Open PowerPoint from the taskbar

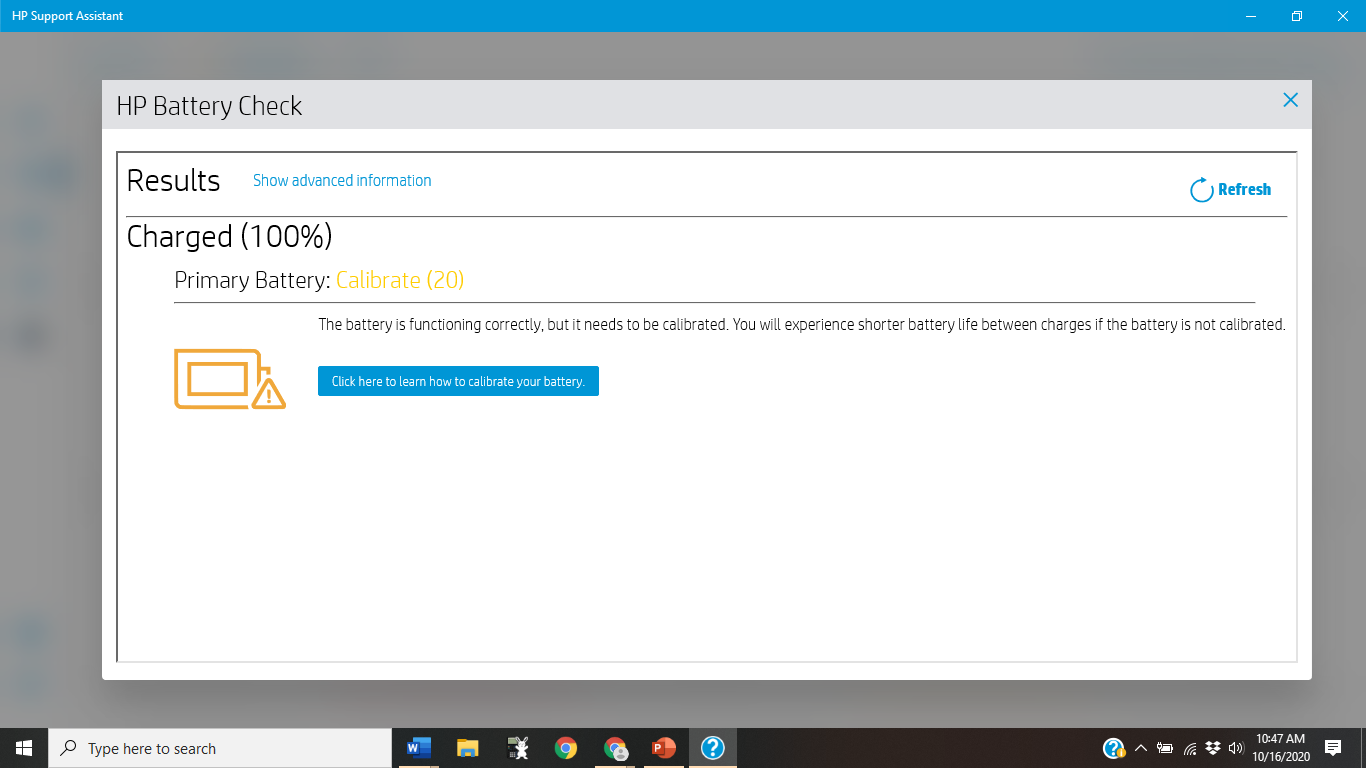point(664,748)
